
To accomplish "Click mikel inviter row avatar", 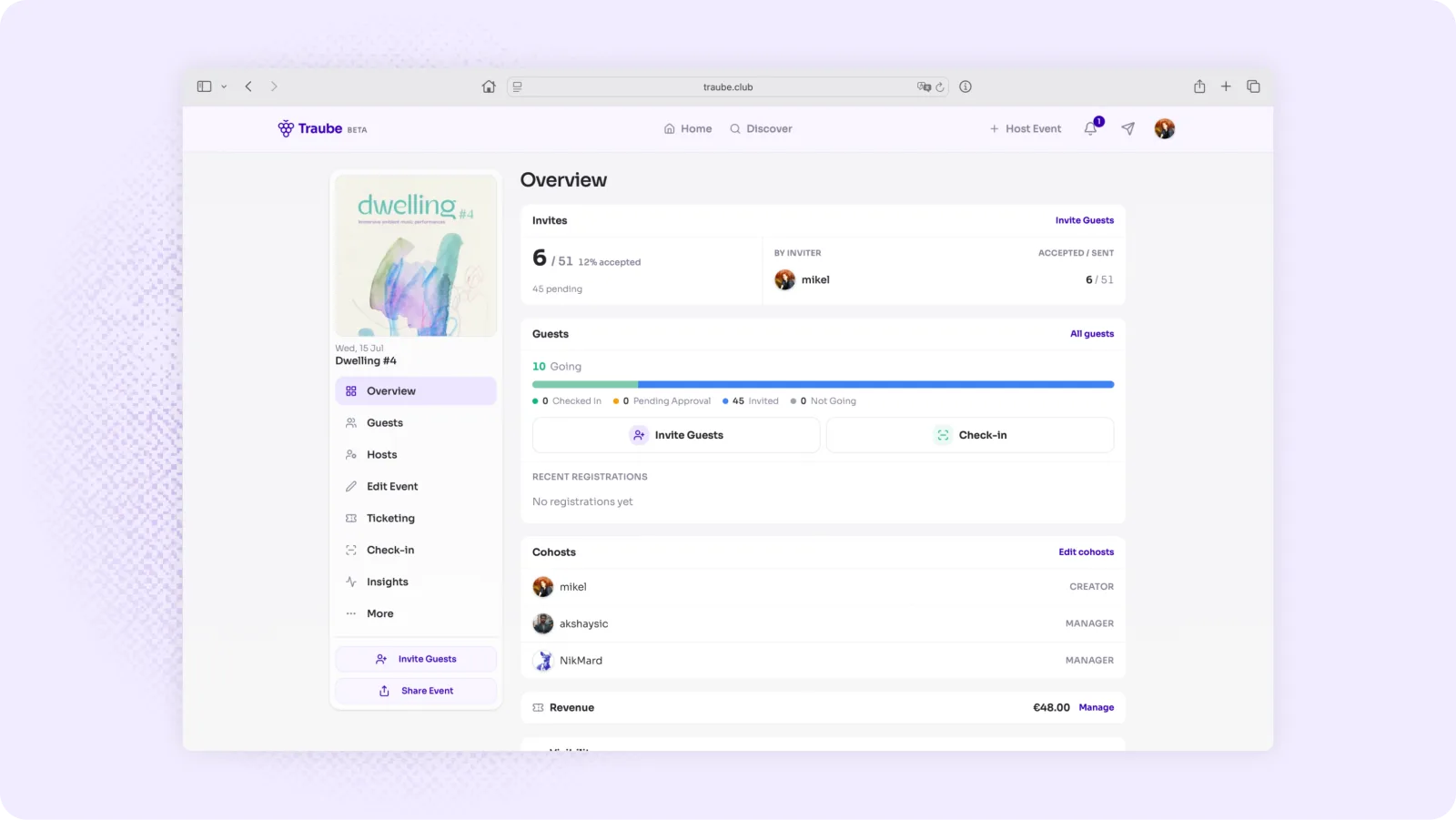I will 784,279.
